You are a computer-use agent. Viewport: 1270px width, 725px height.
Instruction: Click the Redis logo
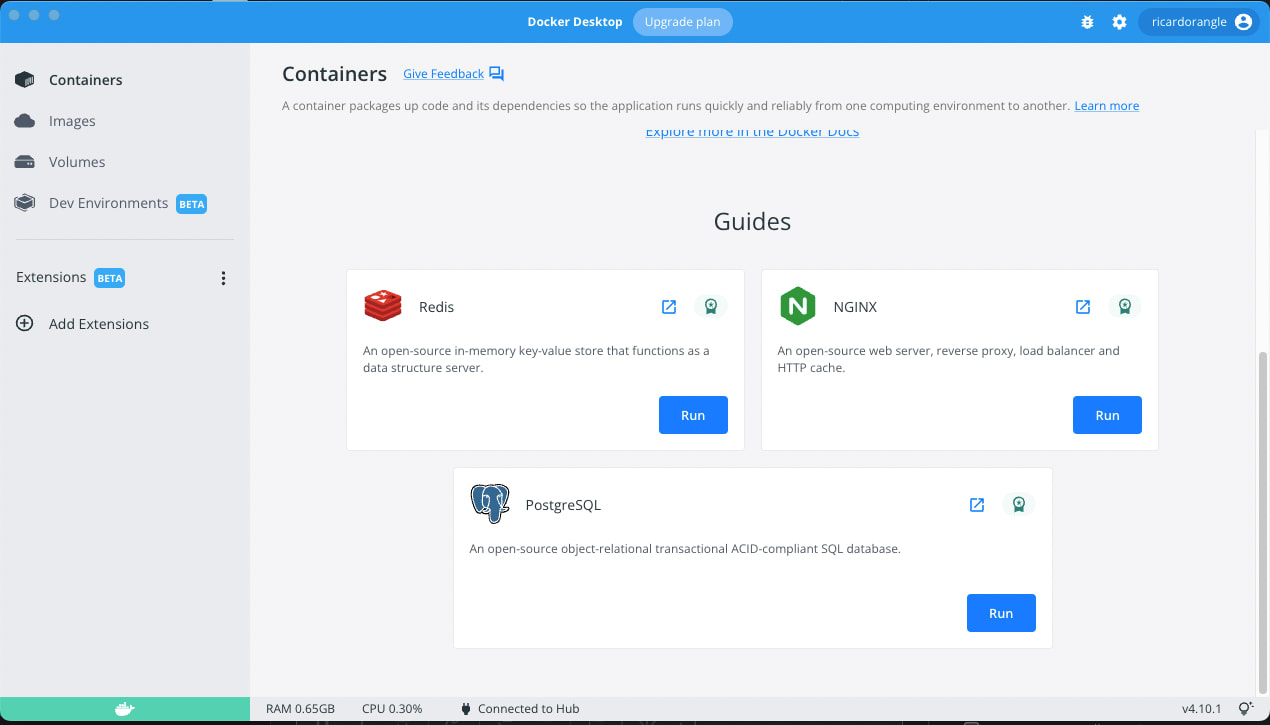[383, 306]
